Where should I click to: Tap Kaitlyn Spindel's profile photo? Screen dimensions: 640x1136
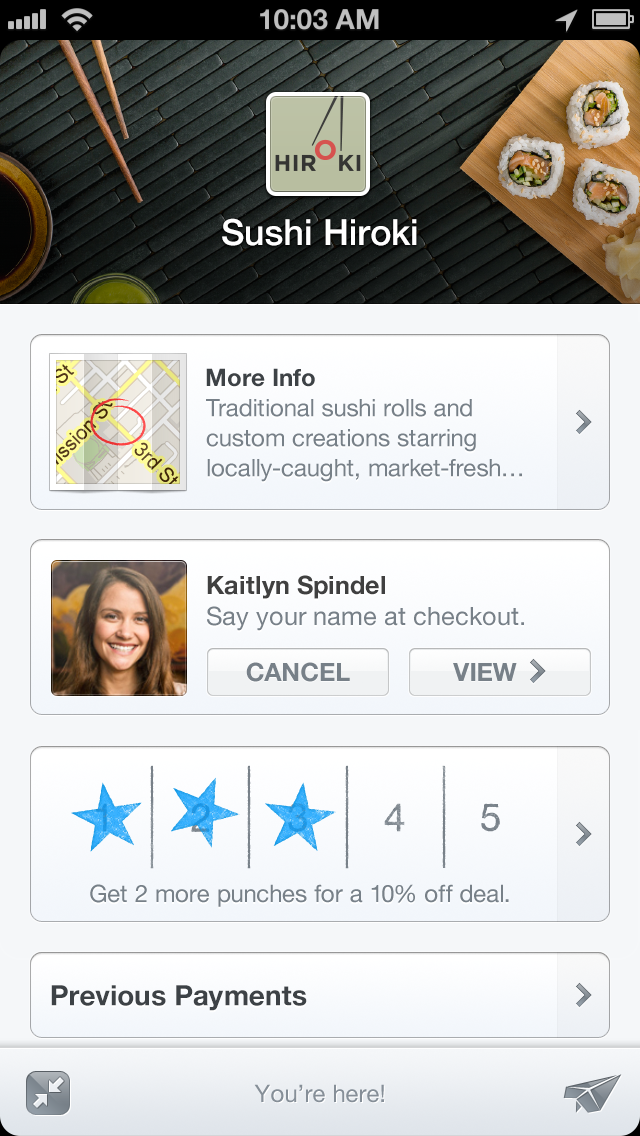tap(119, 628)
